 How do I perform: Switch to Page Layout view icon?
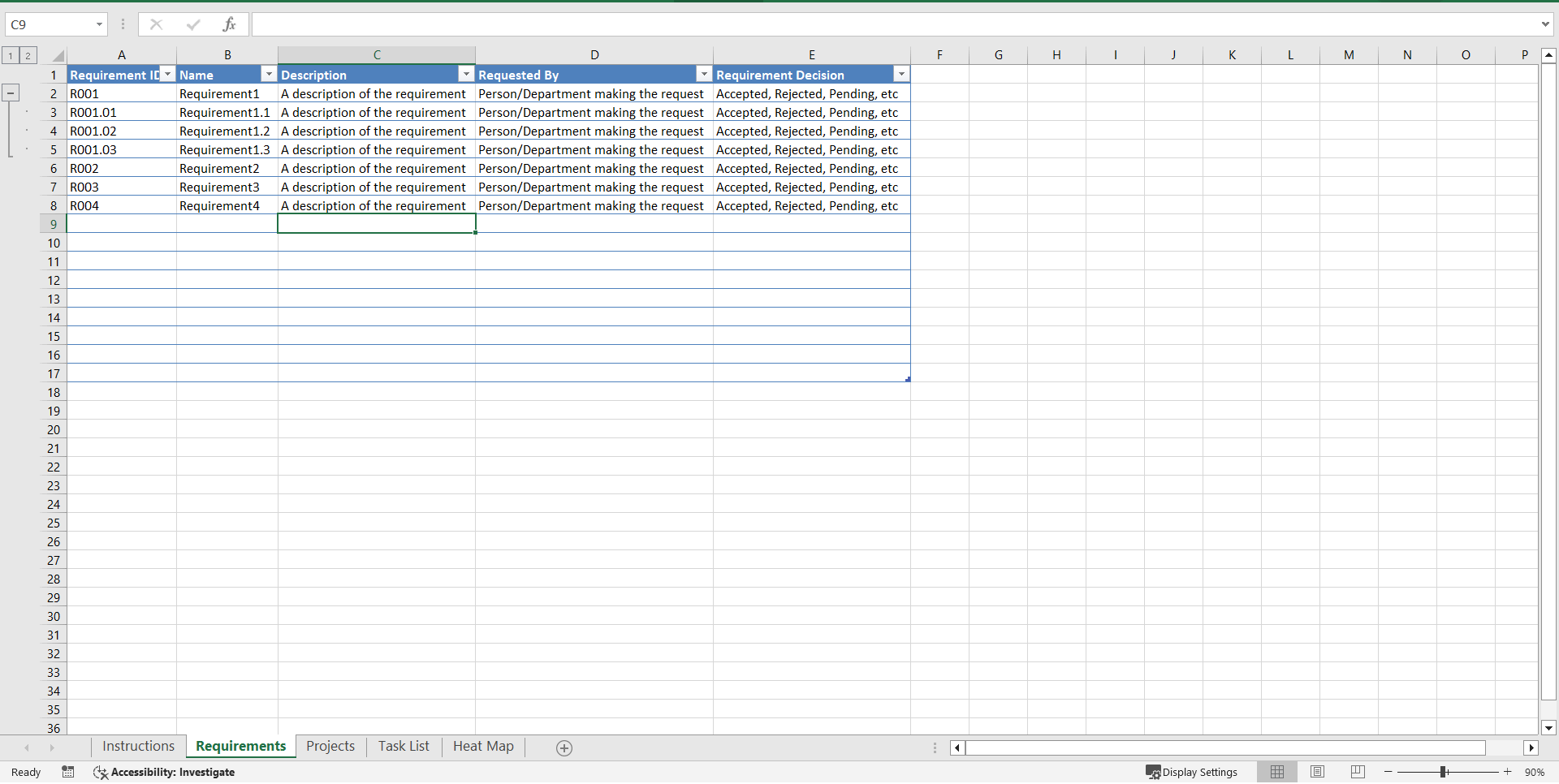1317,772
